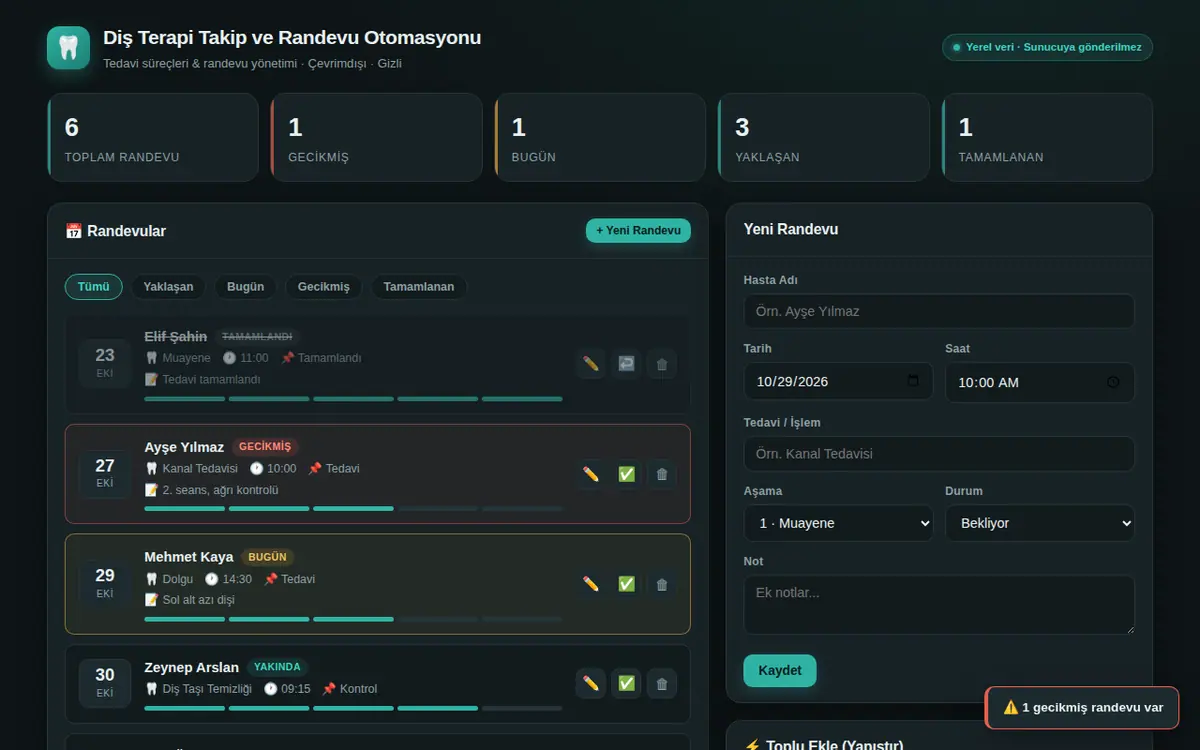The width and height of the screenshot is (1200, 750).
Task: Focus the Not textarea
Action: 939,604
